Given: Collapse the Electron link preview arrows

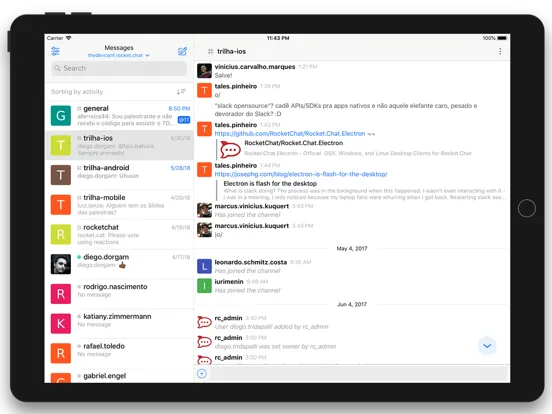Looking at the screenshot, I should (x=371, y=134).
